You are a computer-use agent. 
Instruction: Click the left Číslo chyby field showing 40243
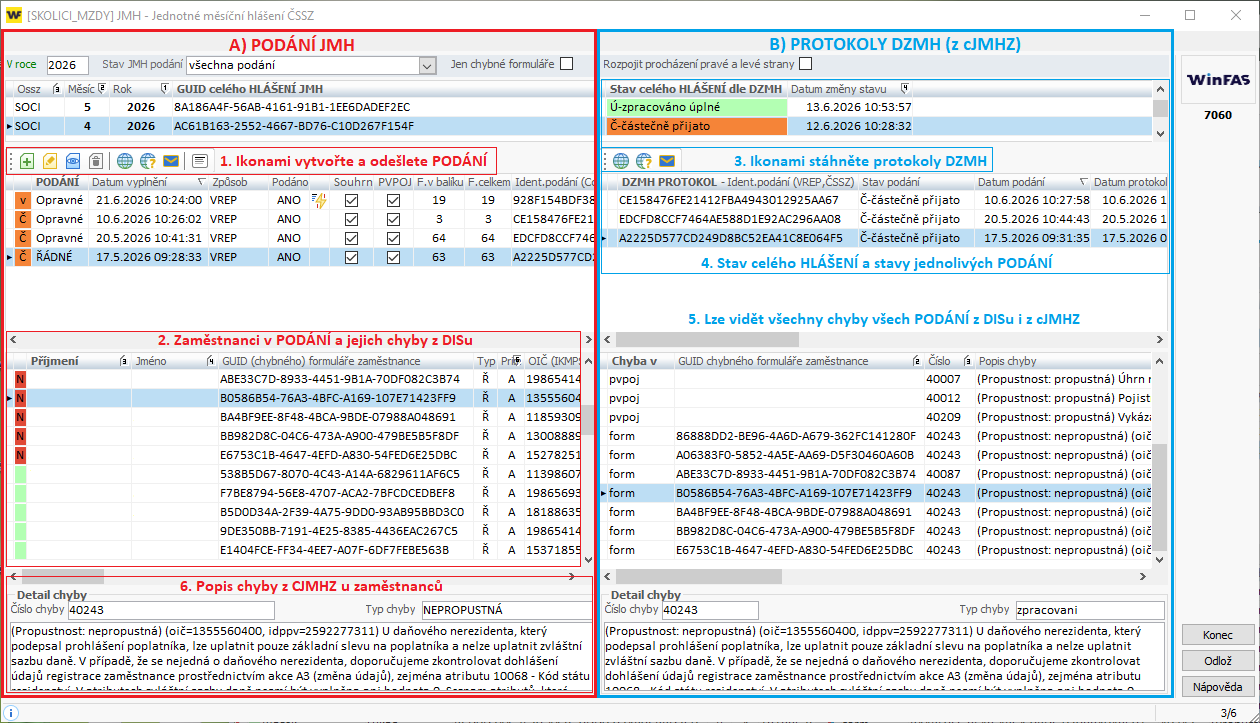pos(170,610)
